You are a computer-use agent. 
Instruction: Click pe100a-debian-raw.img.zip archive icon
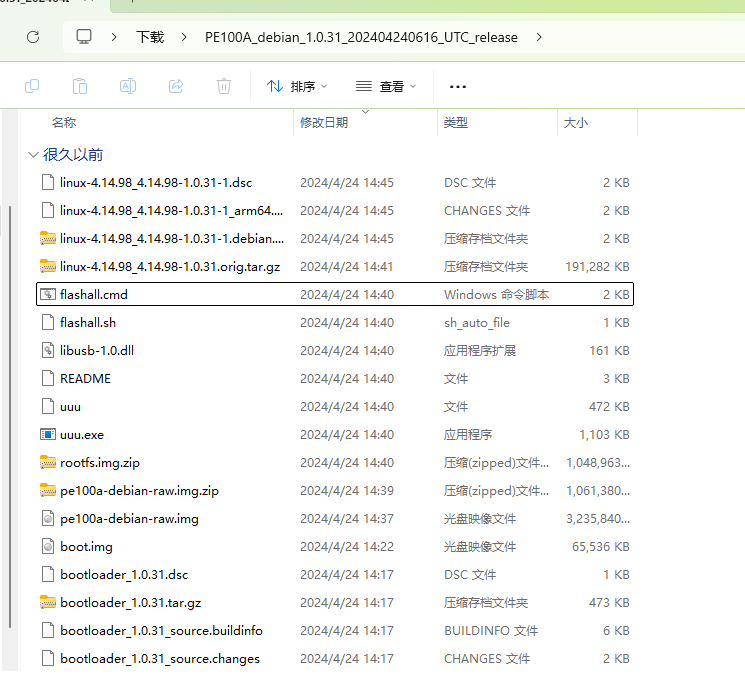point(48,491)
